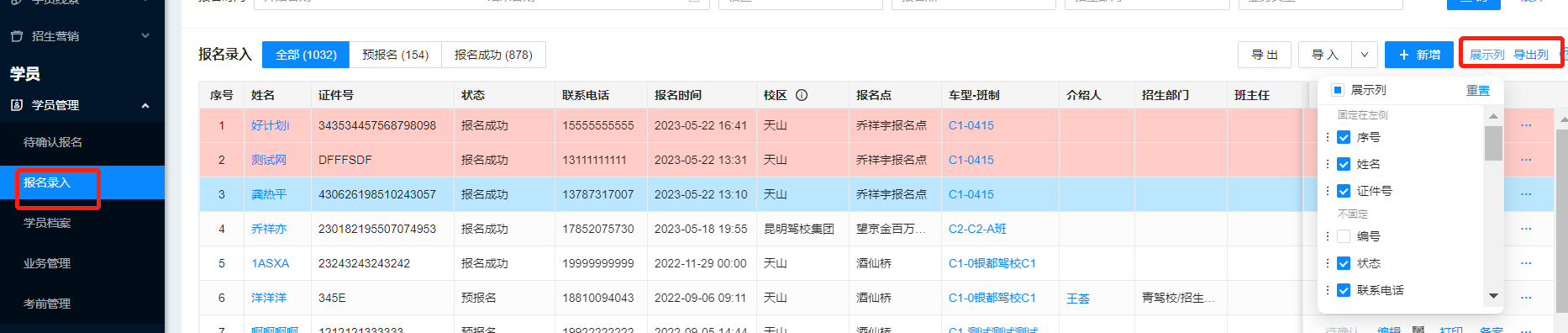The height and width of the screenshot is (333, 1568).
Task: Click the 新增 button
Action: pyautogui.click(x=1419, y=55)
